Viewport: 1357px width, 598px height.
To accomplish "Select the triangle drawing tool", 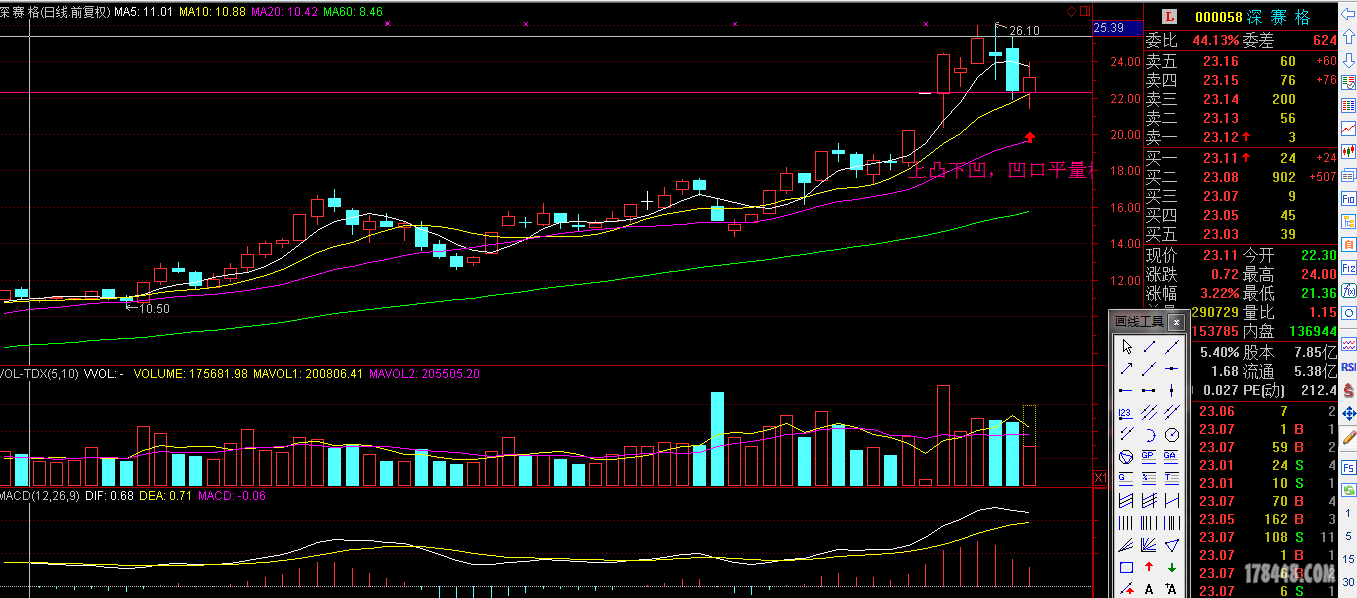I will click(x=1171, y=545).
